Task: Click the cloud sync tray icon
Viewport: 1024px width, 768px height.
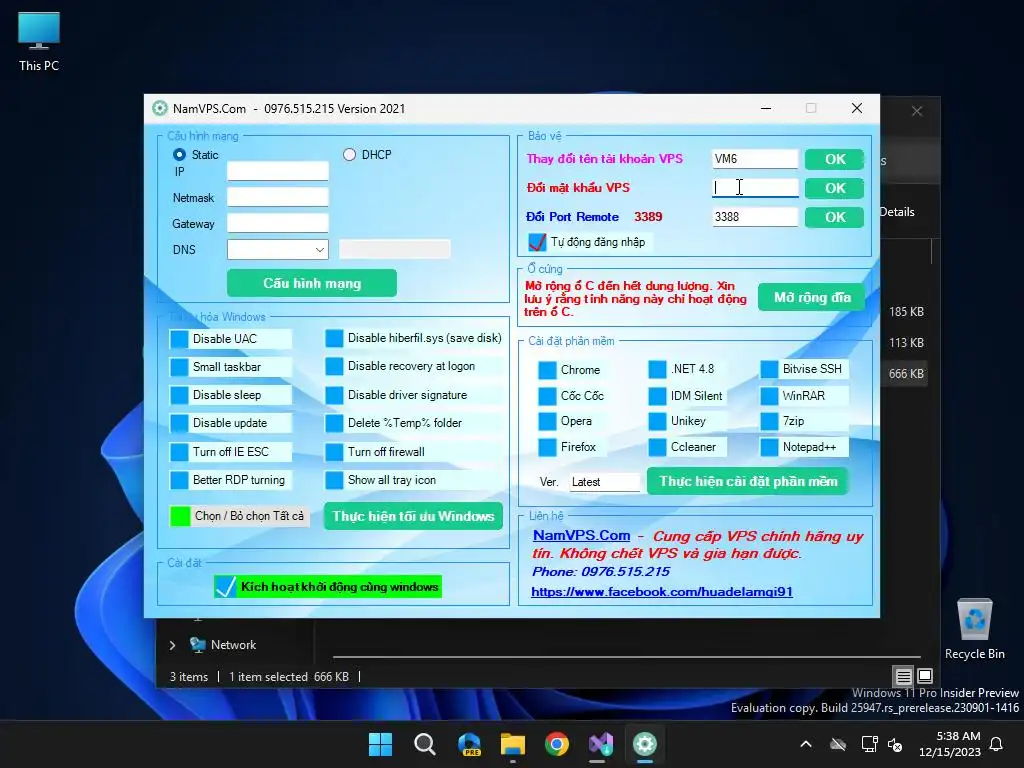Action: coord(838,744)
